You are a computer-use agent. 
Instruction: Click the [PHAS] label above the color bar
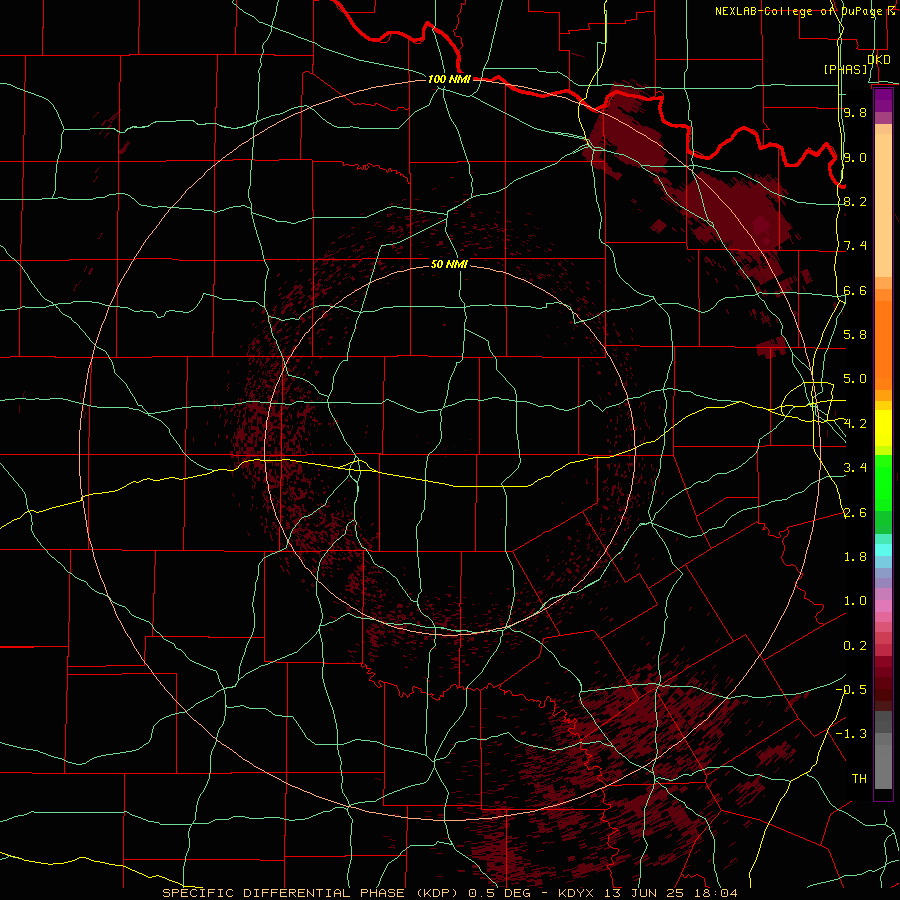tap(845, 69)
